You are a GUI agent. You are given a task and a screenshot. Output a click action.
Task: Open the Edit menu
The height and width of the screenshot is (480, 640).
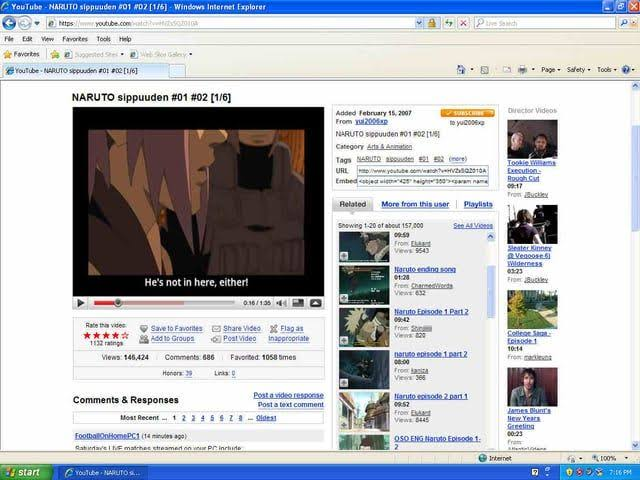tap(27, 39)
